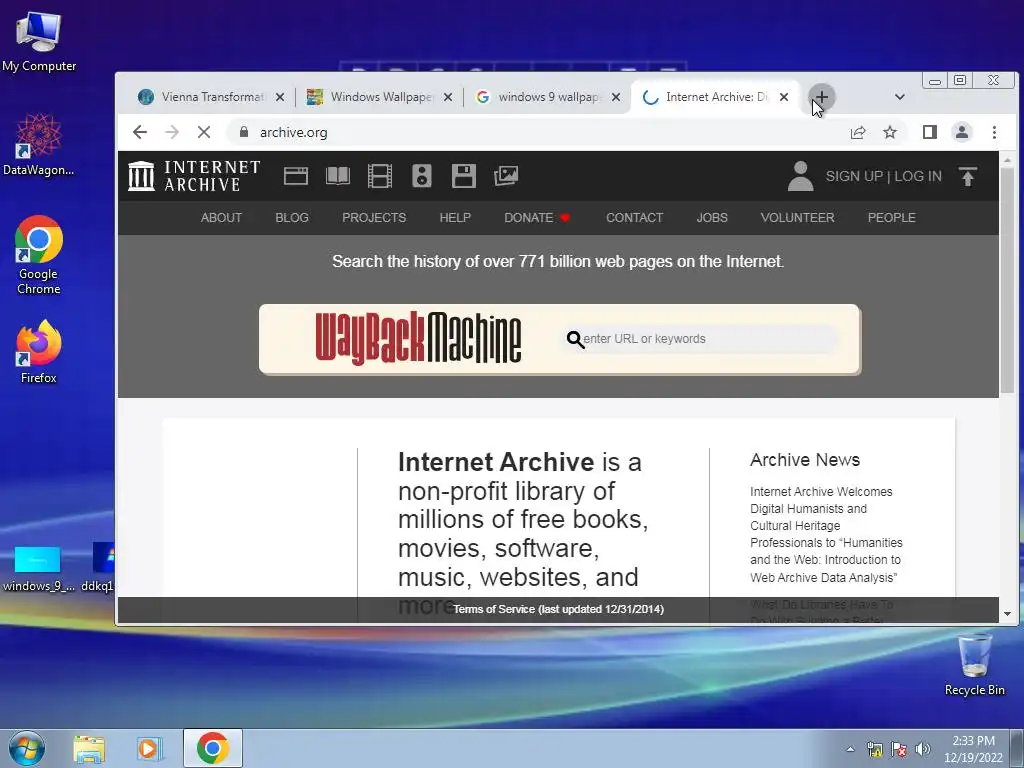This screenshot has height=768, width=1024.
Task: Open the JOBS menu item
Action: click(712, 218)
